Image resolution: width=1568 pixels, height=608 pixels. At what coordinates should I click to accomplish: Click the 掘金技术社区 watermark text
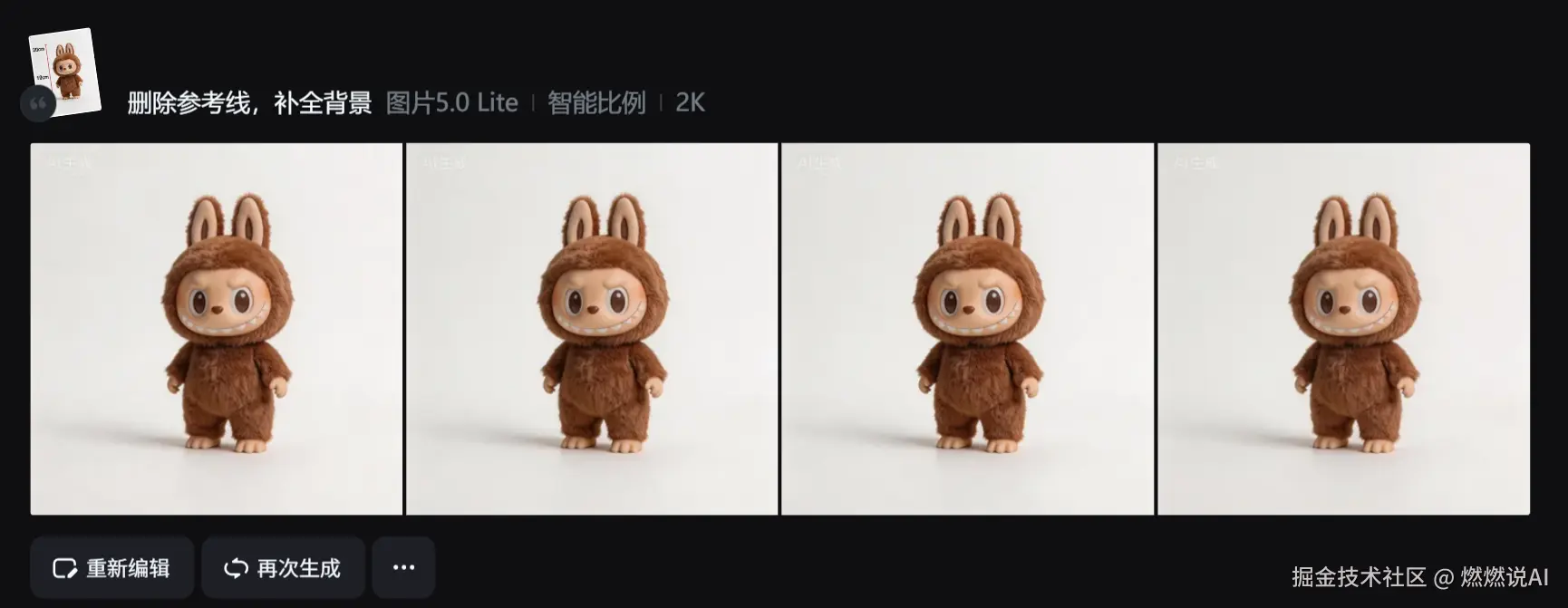pyautogui.click(x=1359, y=576)
